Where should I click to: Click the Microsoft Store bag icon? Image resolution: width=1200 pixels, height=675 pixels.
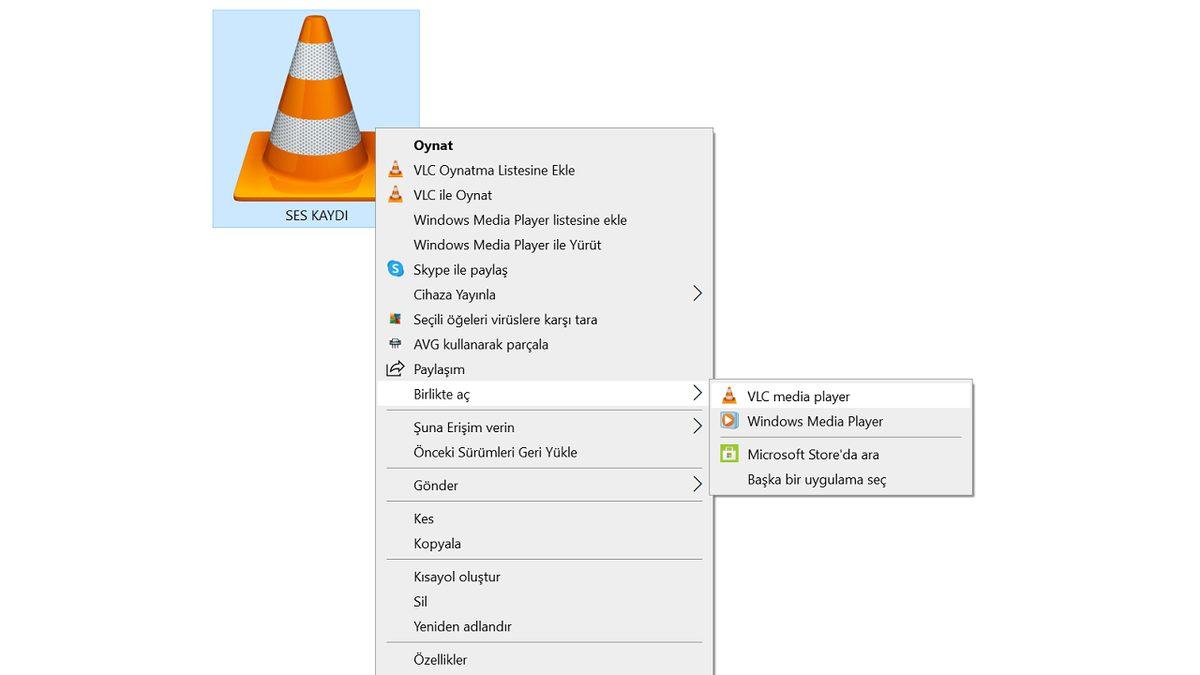729,454
